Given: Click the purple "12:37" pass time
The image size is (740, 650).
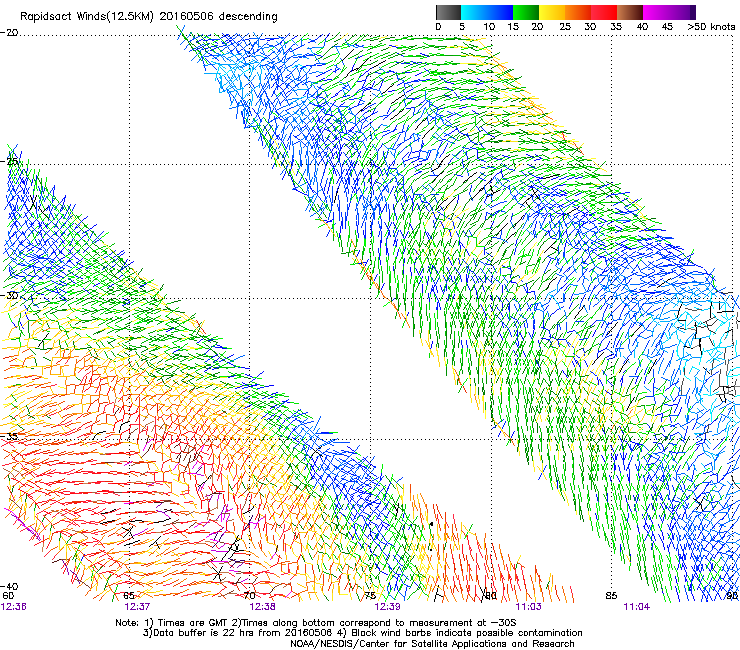Looking at the screenshot, I should pos(137,607).
